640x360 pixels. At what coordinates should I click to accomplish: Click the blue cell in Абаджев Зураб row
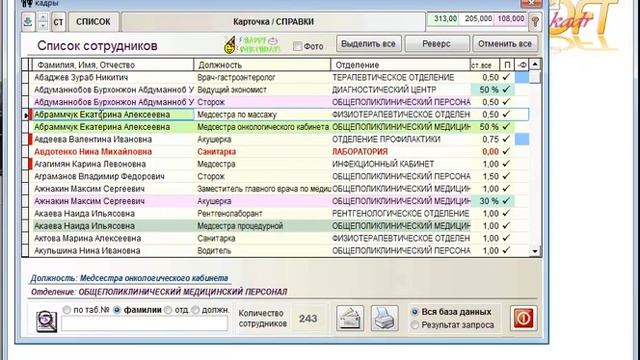click(522, 77)
